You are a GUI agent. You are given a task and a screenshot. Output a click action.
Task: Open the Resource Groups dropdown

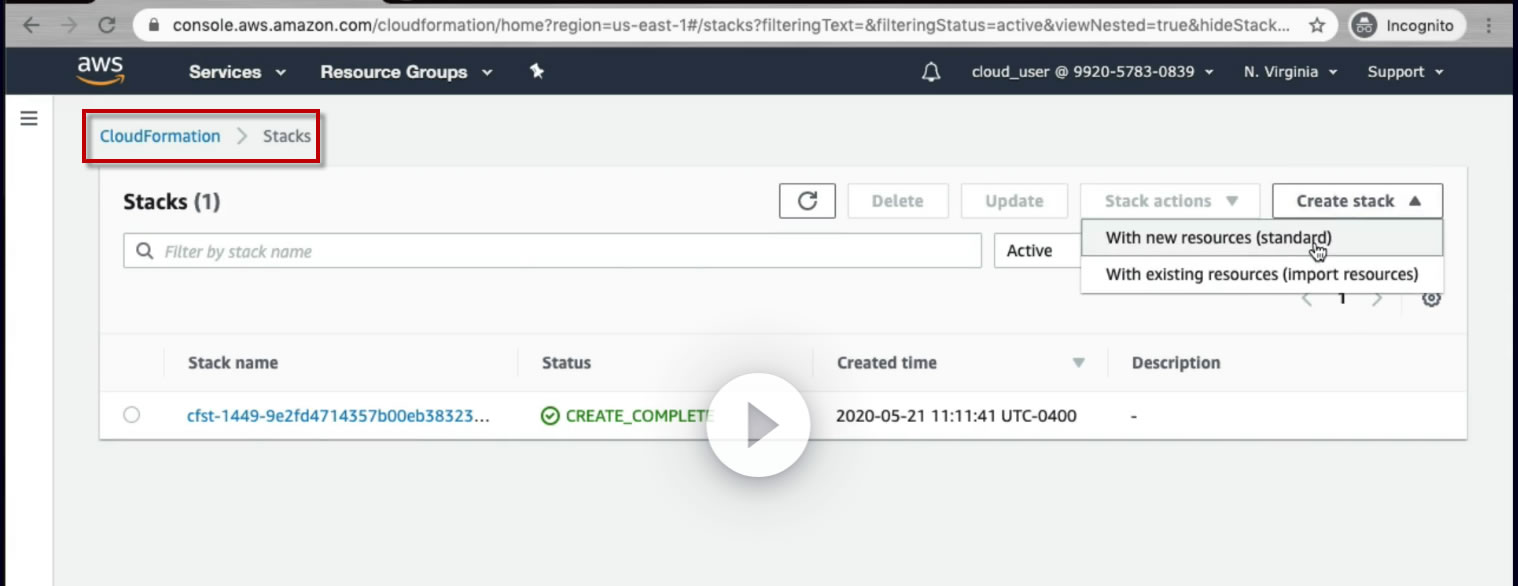click(x=406, y=72)
